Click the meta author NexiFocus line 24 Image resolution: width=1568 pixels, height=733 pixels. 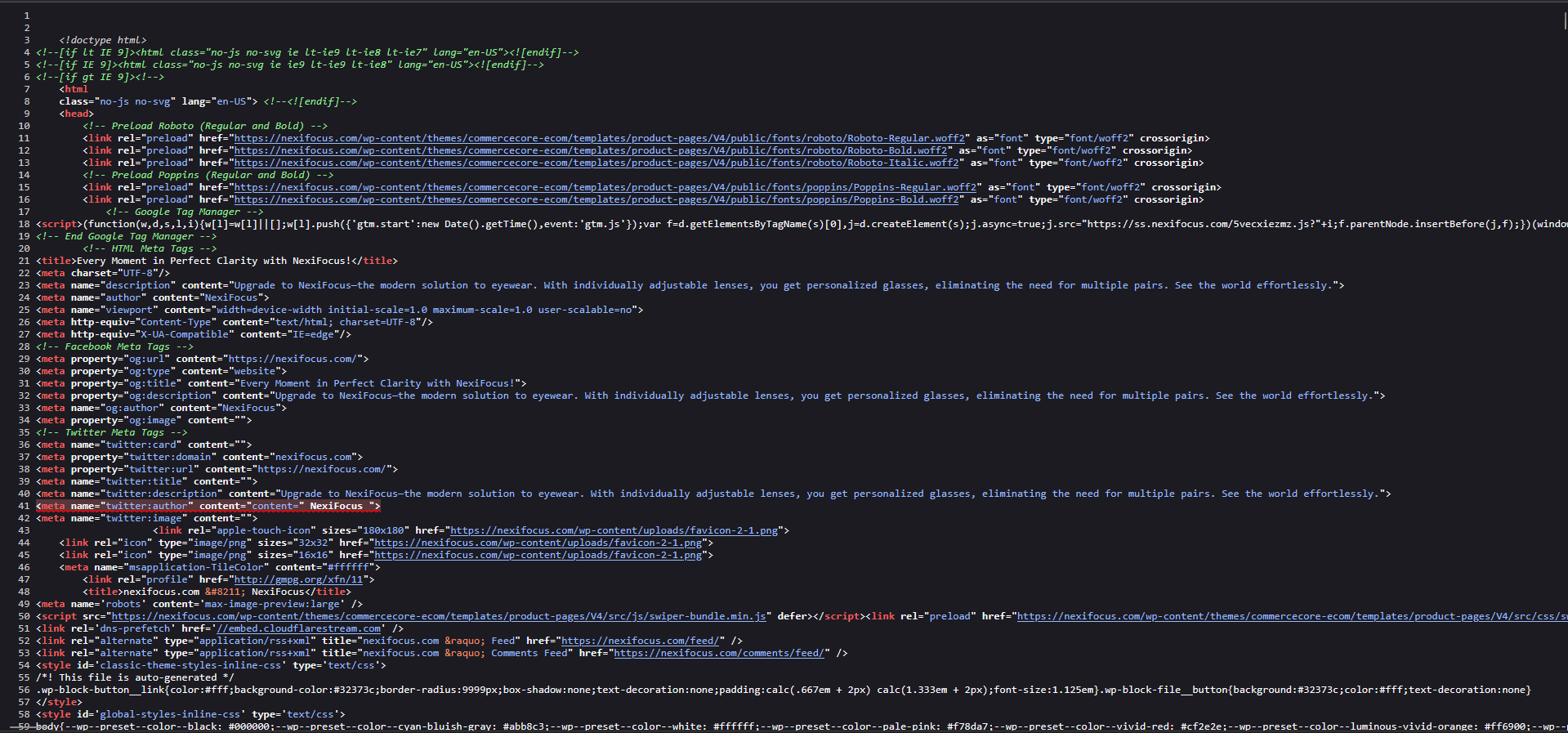tap(153, 297)
